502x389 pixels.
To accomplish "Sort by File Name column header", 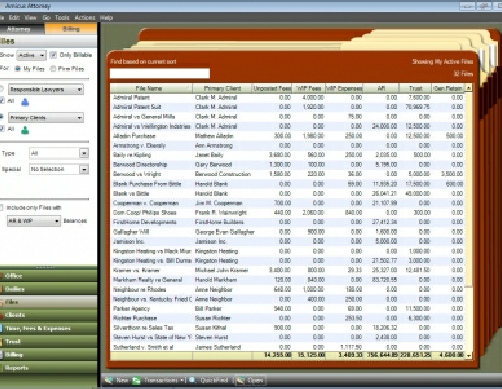I will pos(151,88).
